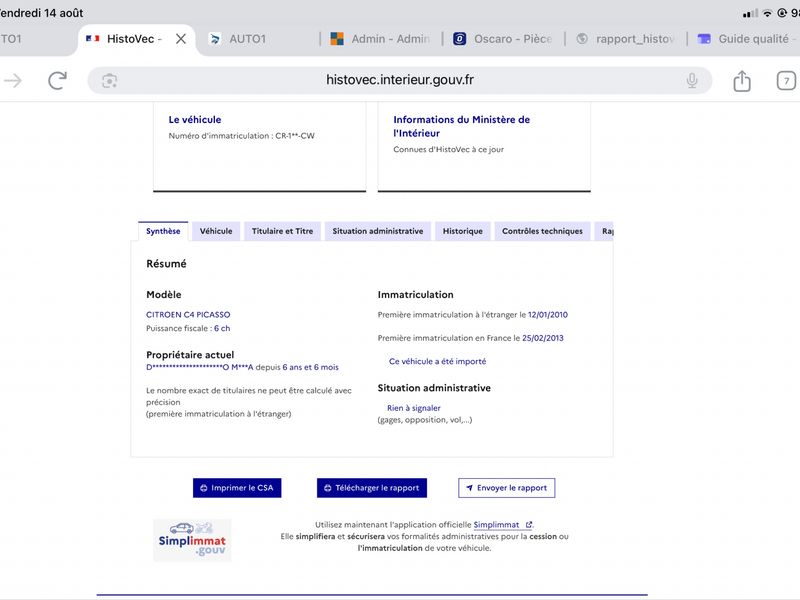Click the date 'vendredi 14 août' in status bar
Screen dimensions: 800x600
[x=41, y=13]
